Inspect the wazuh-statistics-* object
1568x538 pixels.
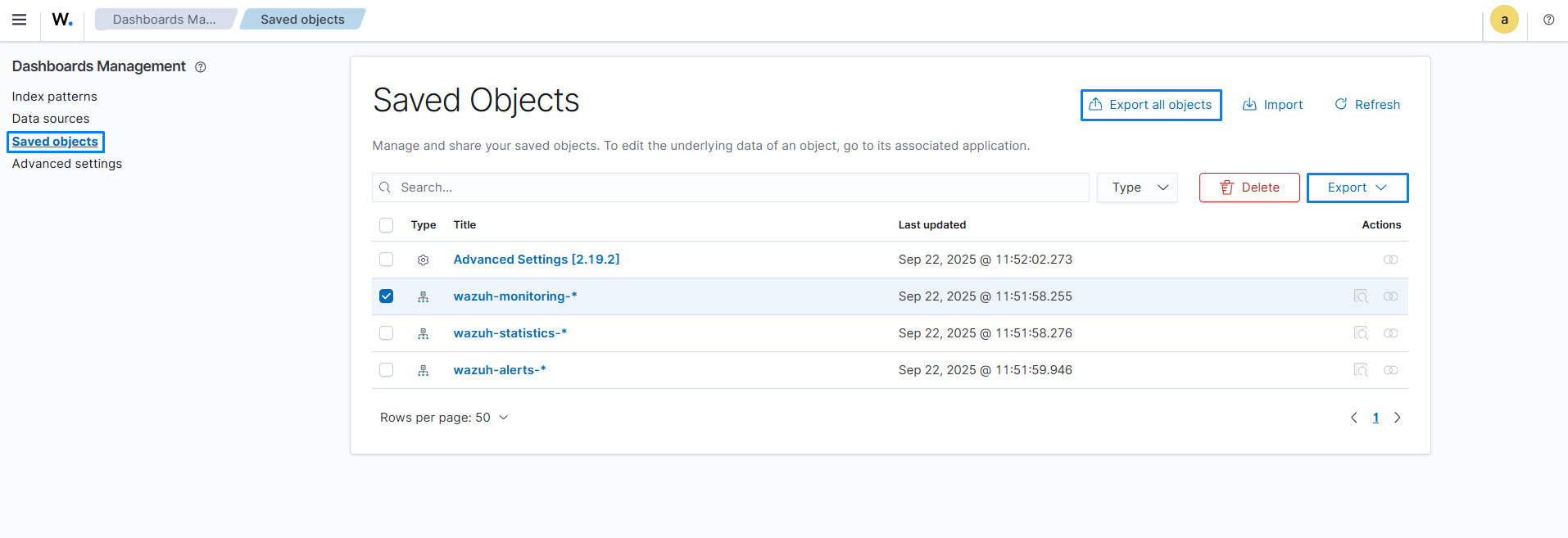(x=1361, y=333)
